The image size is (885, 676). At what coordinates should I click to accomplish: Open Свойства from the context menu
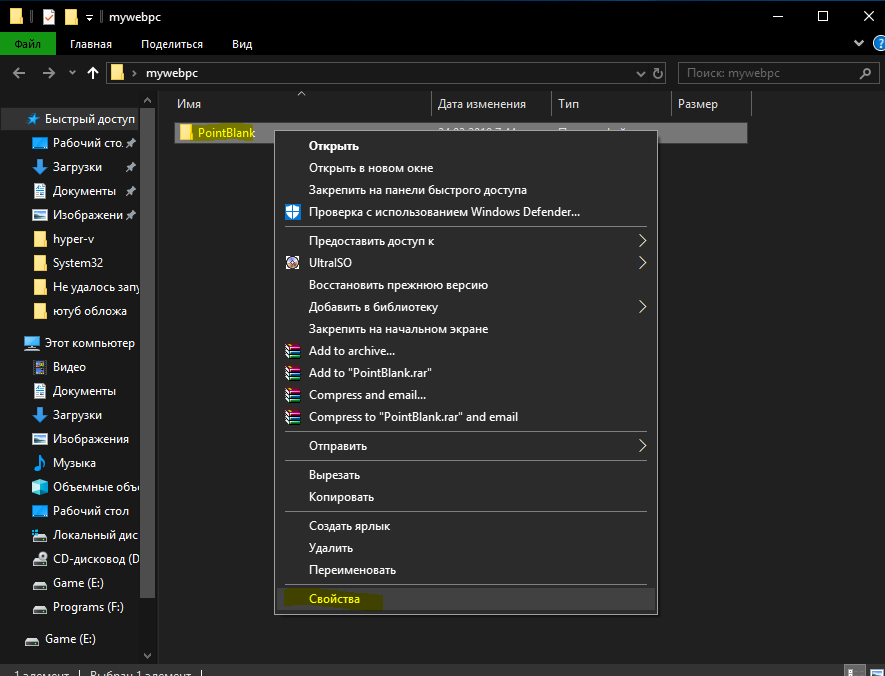pyautogui.click(x=466, y=599)
